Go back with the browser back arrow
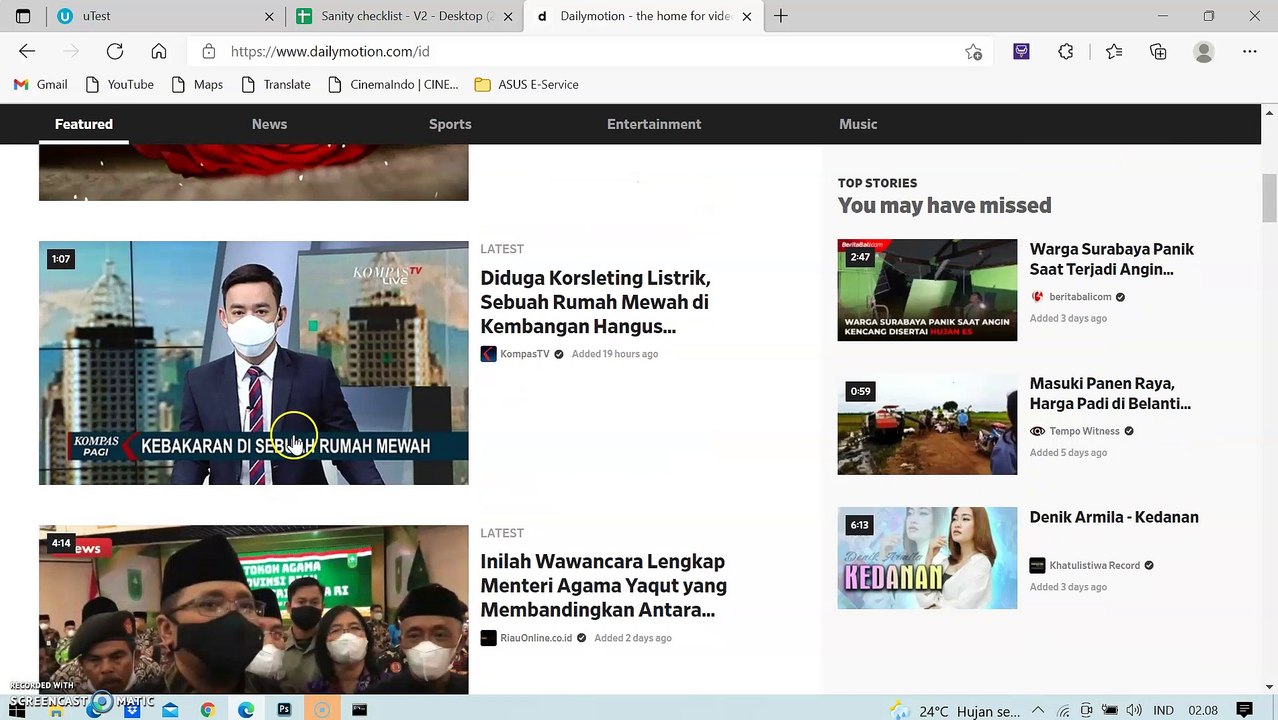The image size is (1278, 720). click(x=27, y=51)
